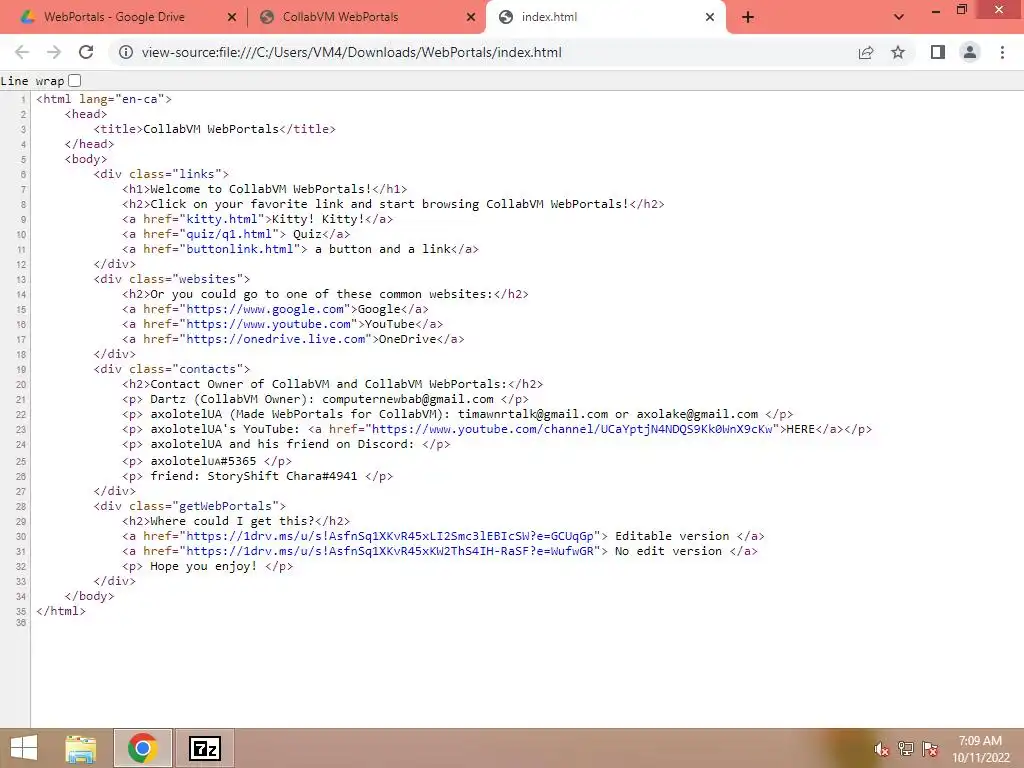Click the div class="contacts" line
1024x768 pixels.
coord(172,369)
